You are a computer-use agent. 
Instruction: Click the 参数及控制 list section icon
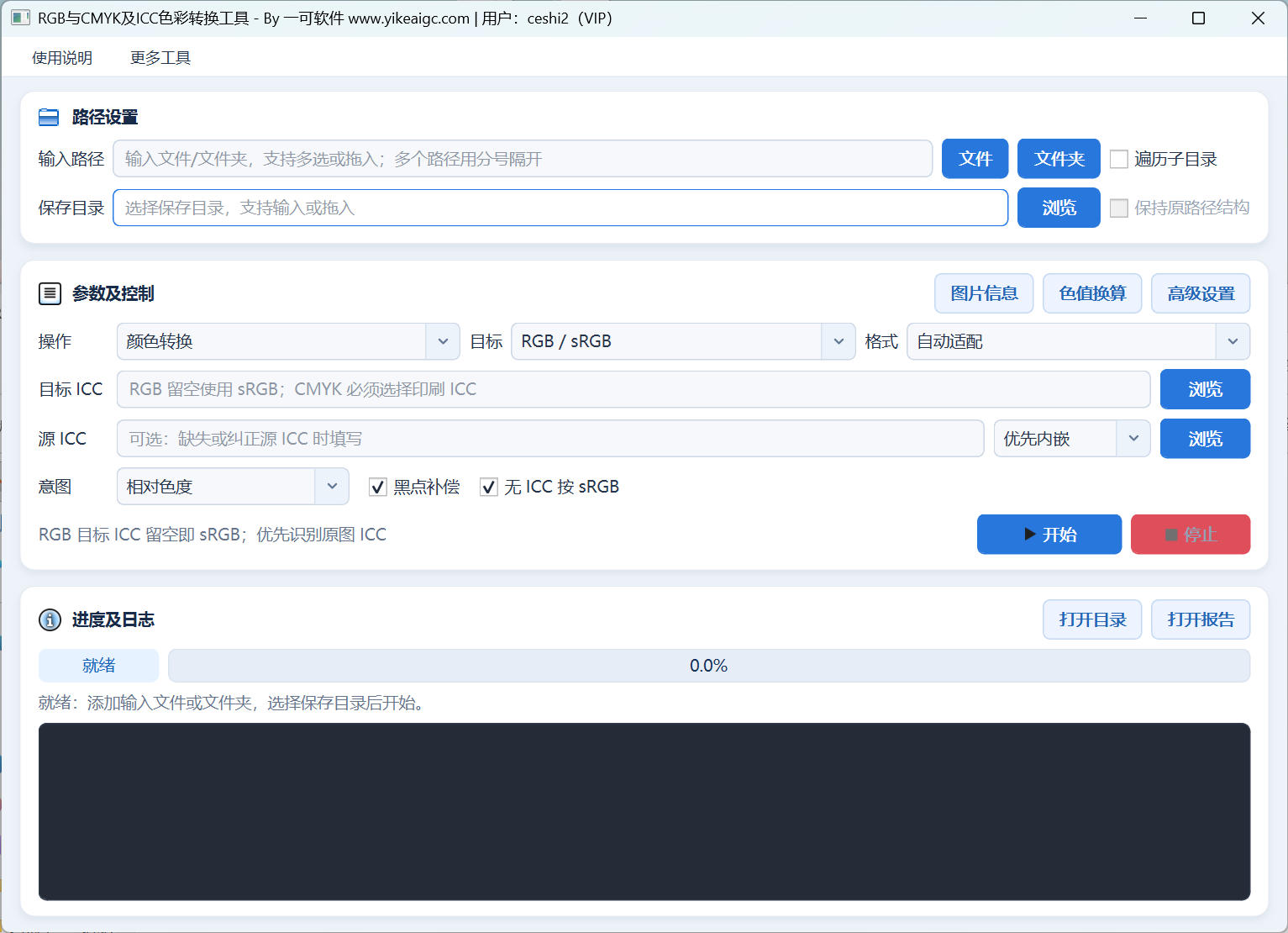(50, 293)
